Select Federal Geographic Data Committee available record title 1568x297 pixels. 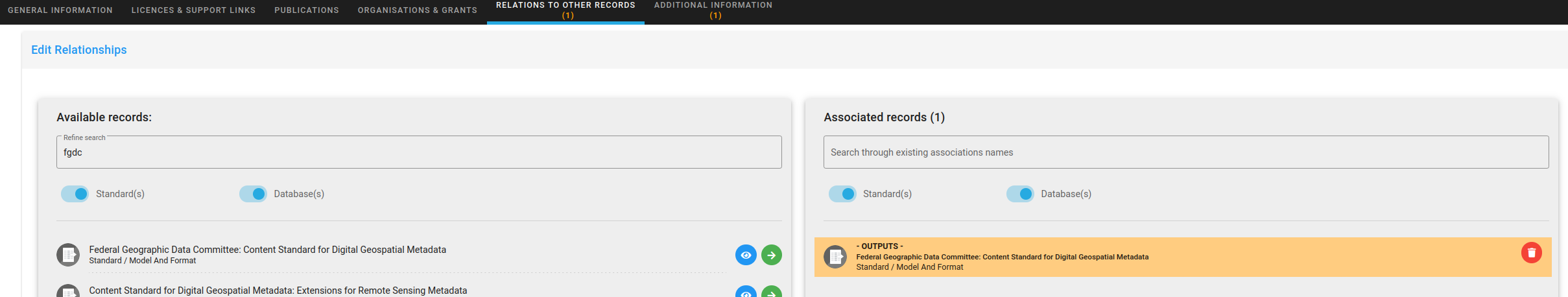click(x=267, y=250)
